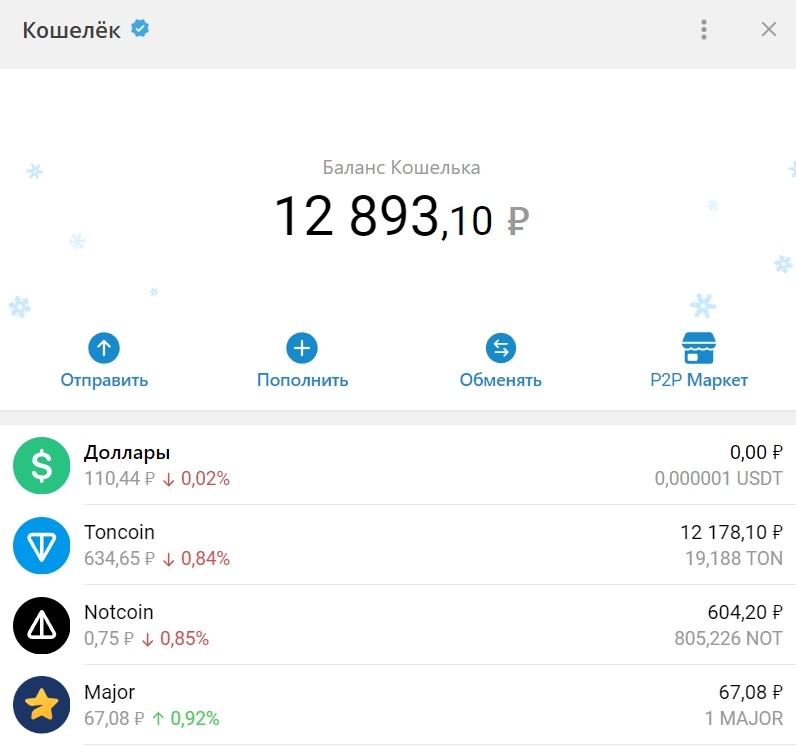This screenshot has width=796, height=747.
Task: Click the verified badge next to Кошелёк
Action: (x=140, y=28)
